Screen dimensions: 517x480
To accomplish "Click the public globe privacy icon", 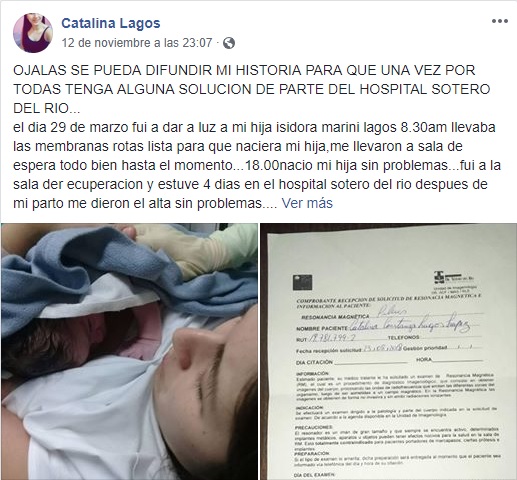I will point(229,43).
